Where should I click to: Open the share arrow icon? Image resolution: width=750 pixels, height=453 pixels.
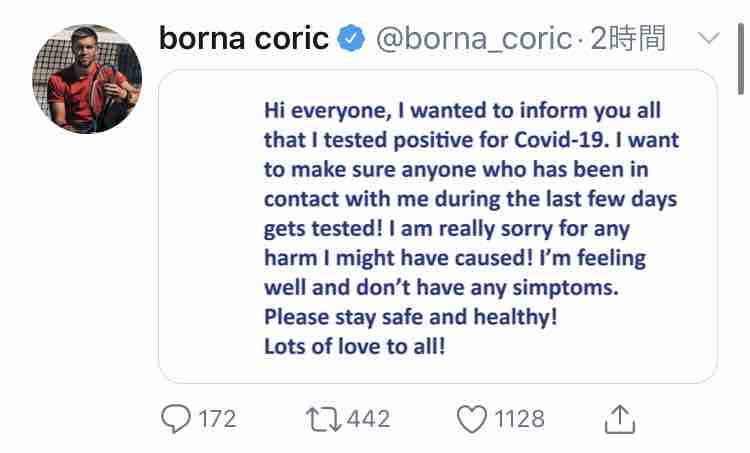pyautogui.click(x=620, y=418)
